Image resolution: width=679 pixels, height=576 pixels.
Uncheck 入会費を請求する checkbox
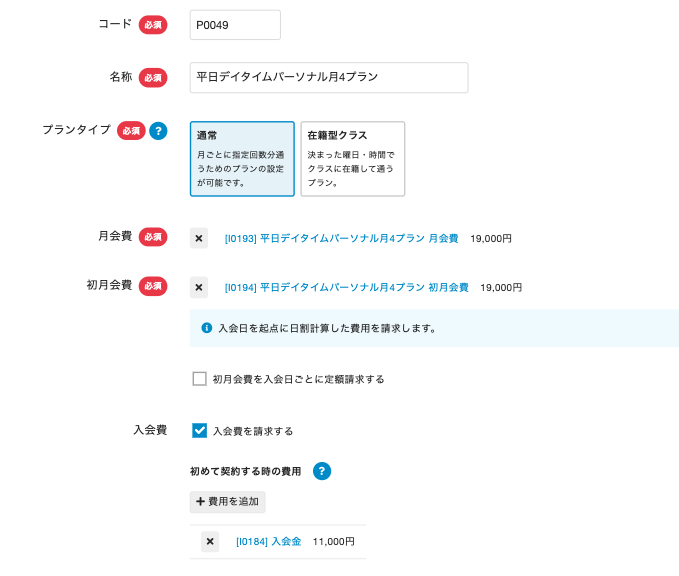click(200, 431)
